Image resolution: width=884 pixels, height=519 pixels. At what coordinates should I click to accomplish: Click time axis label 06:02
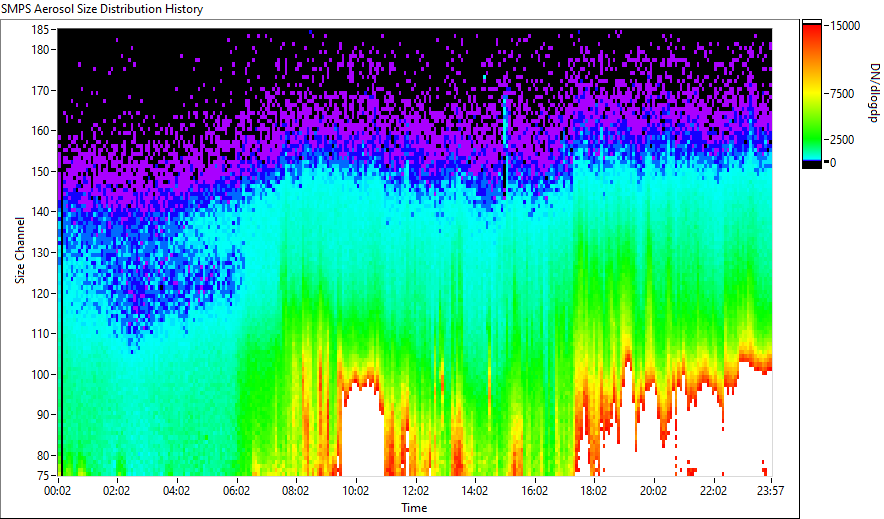pos(236,491)
